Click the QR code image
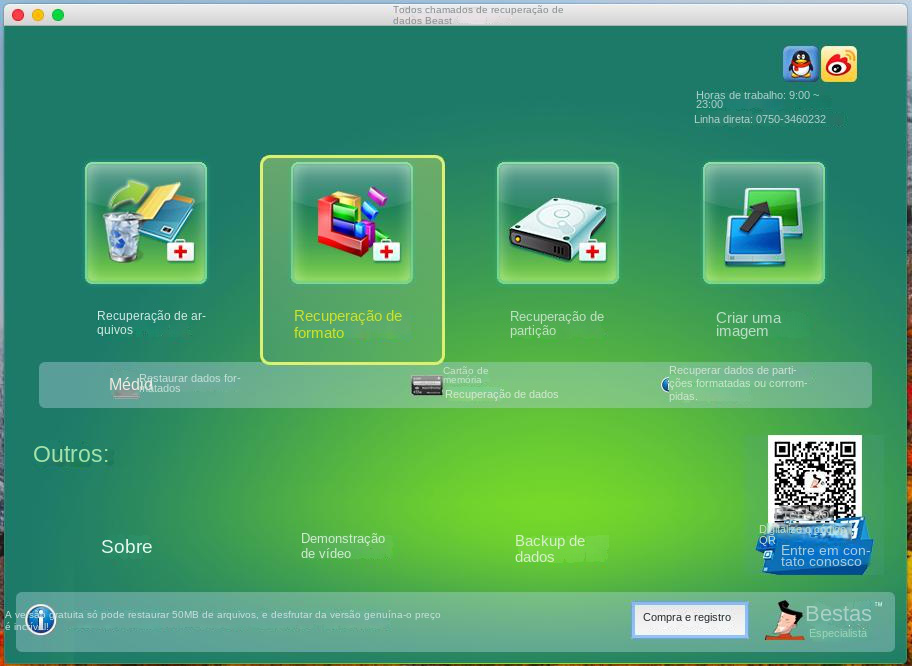This screenshot has height=666, width=912. click(814, 480)
